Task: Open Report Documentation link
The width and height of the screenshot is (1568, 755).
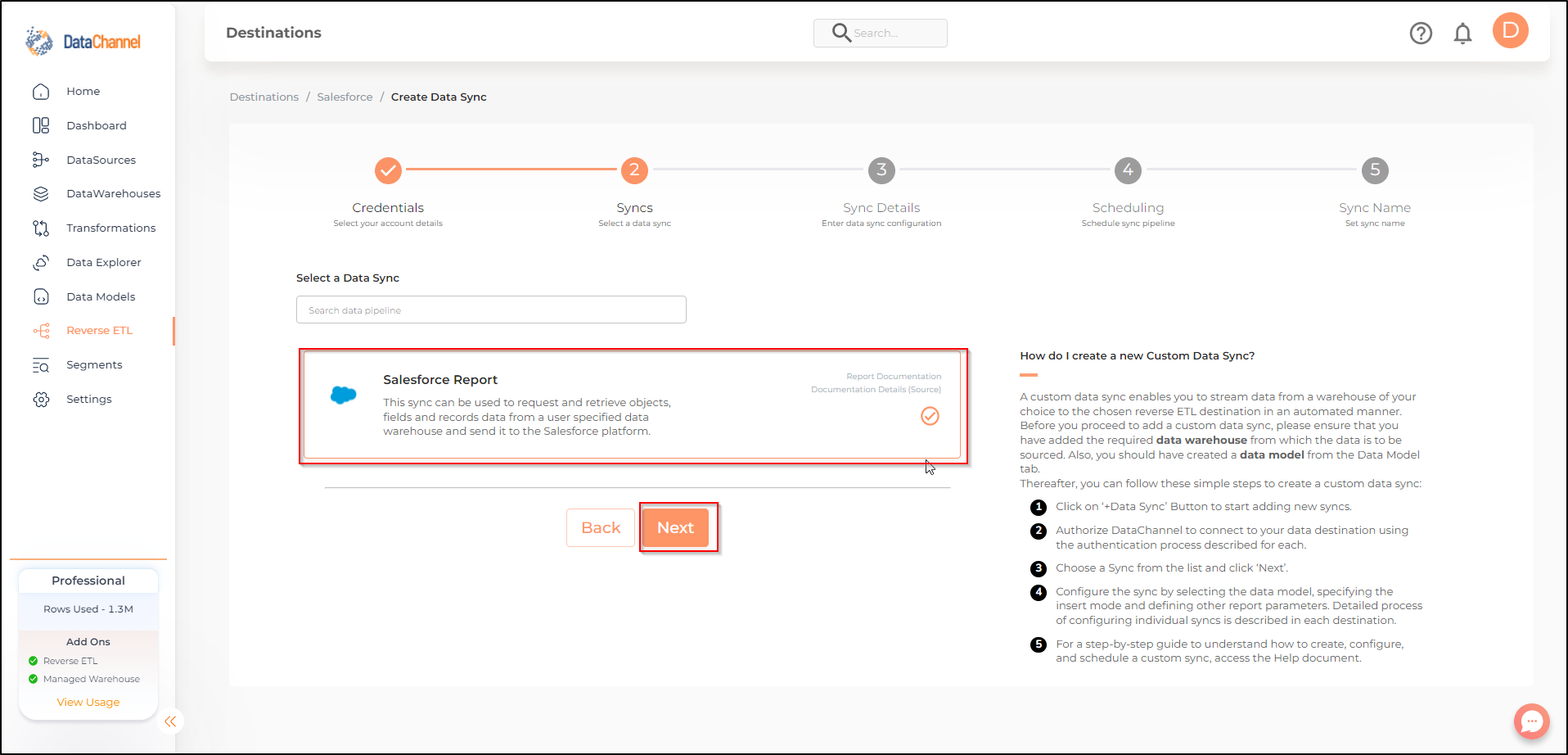Action: coord(894,377)
